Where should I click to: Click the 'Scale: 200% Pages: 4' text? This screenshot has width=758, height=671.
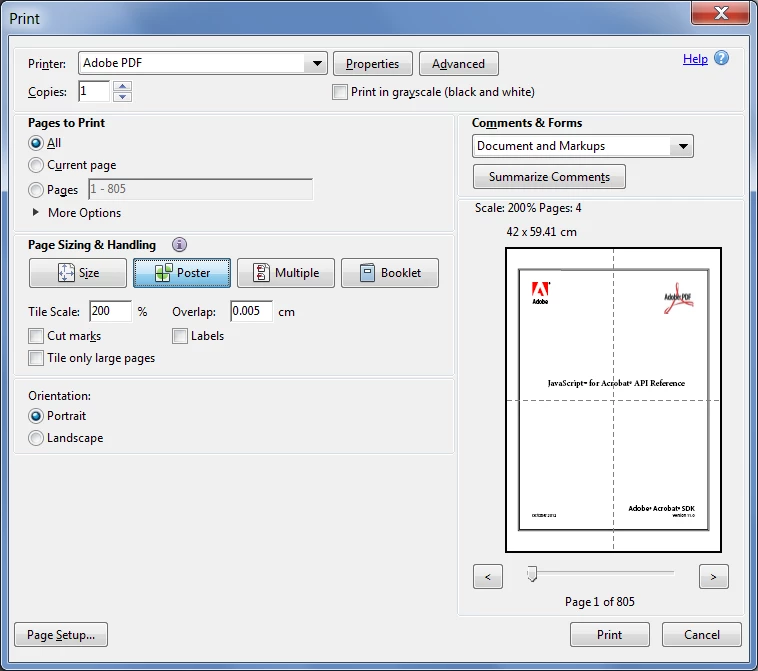pyautogui.click(x=528, y=208)
